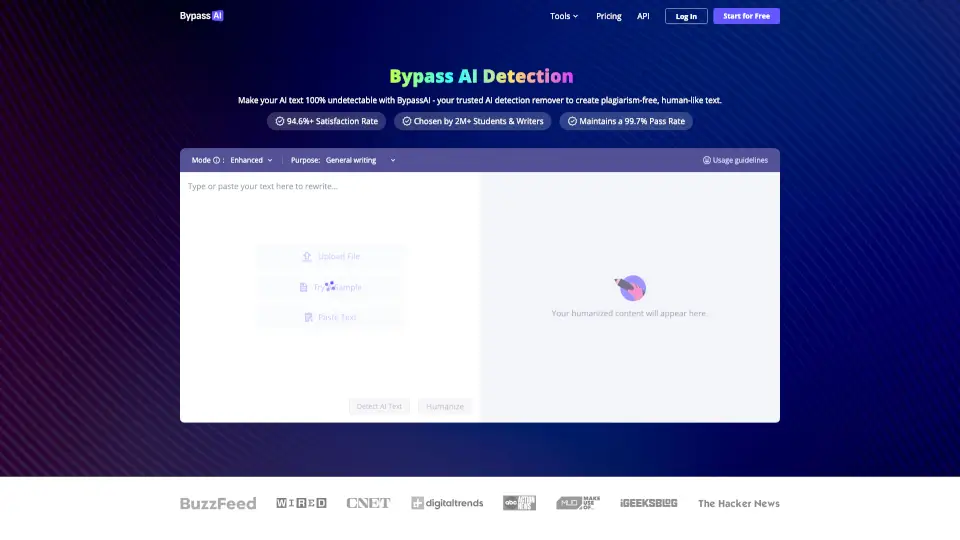The height and width of the screenshot is (540, 960).
Task: Click The Hacker News logo
Action: coord(739,503)
